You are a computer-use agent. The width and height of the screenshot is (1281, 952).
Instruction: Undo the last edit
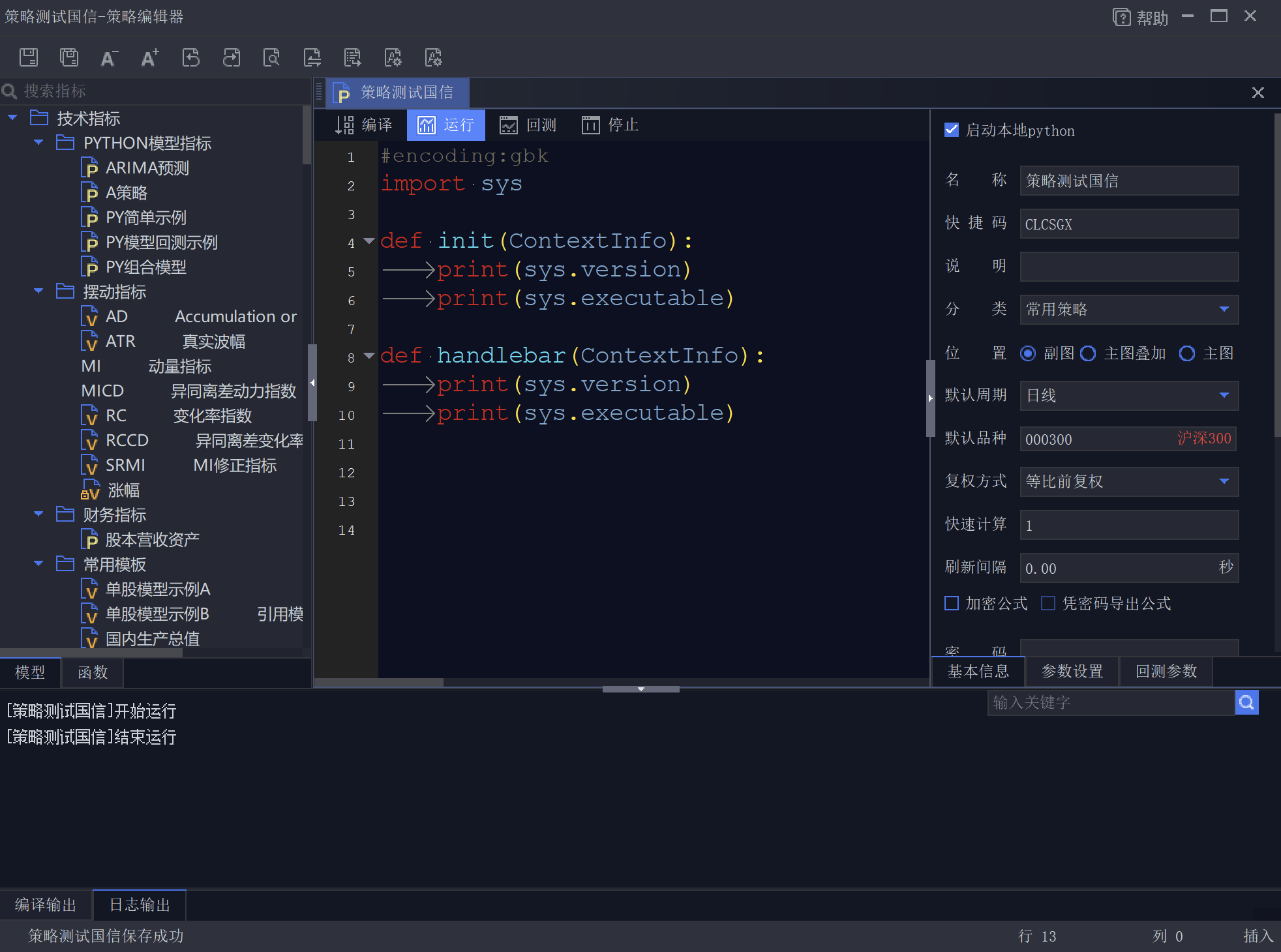(191, 57)
